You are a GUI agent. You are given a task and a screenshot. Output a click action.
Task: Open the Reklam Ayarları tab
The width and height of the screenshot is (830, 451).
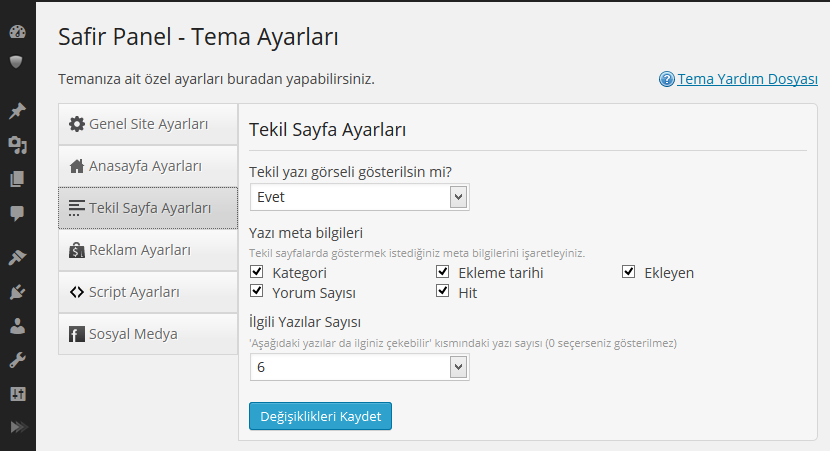coord(148,250)
